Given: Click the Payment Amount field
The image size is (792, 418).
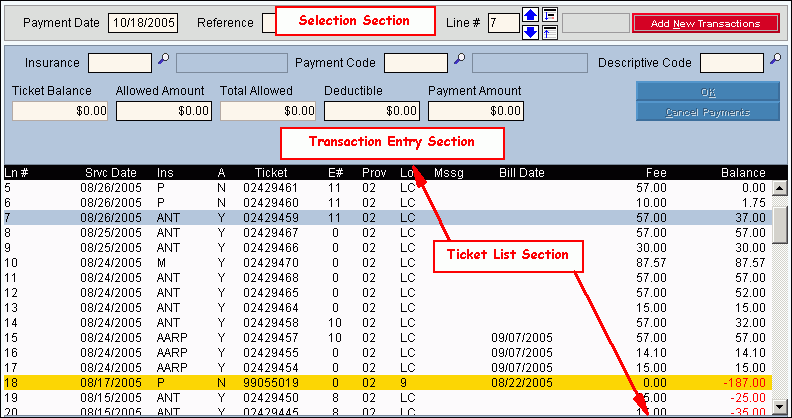Looking at the screenshot, I should [x=475, y=111].
